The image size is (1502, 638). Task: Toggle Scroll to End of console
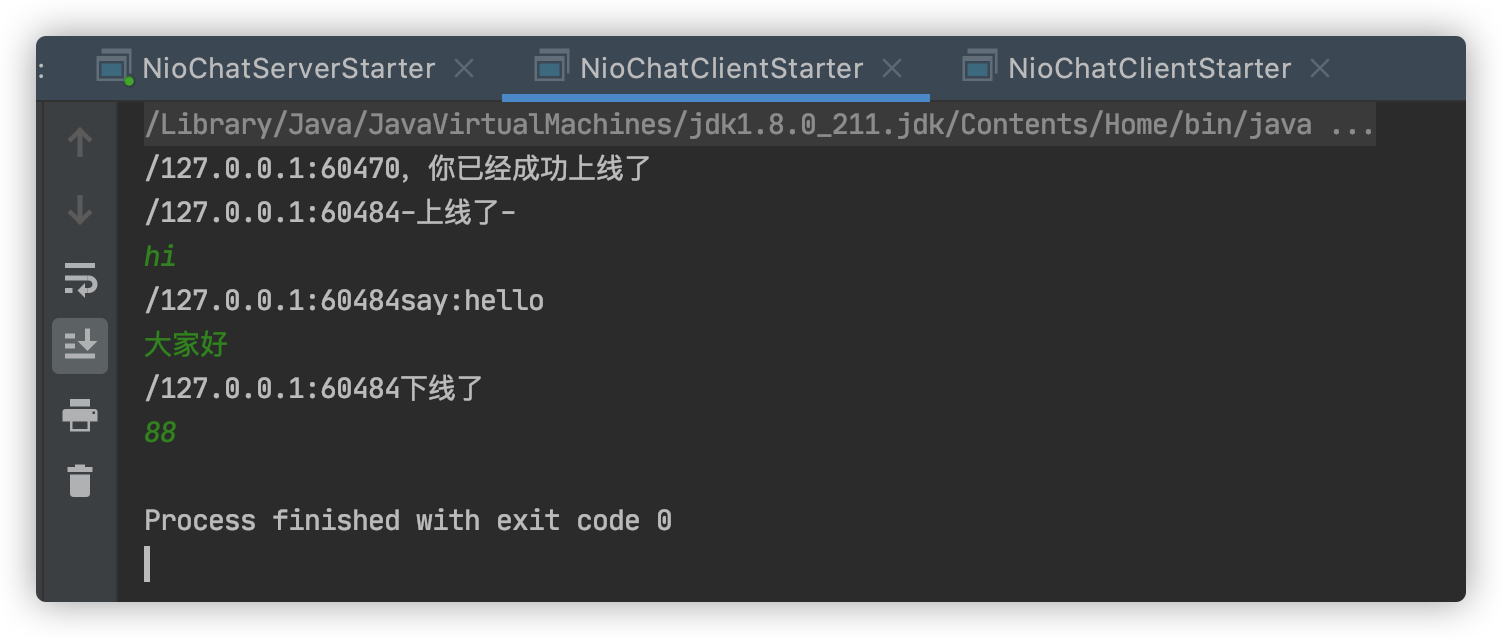[80, 345]
